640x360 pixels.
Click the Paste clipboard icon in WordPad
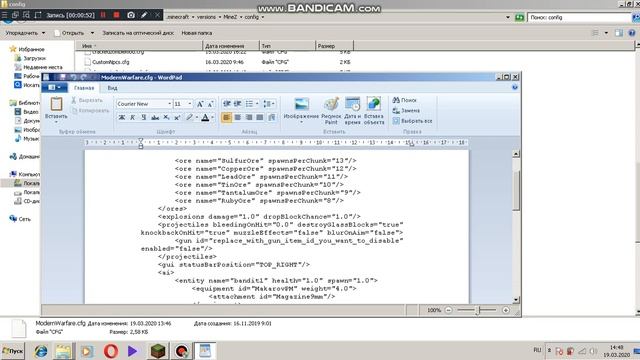56,104
